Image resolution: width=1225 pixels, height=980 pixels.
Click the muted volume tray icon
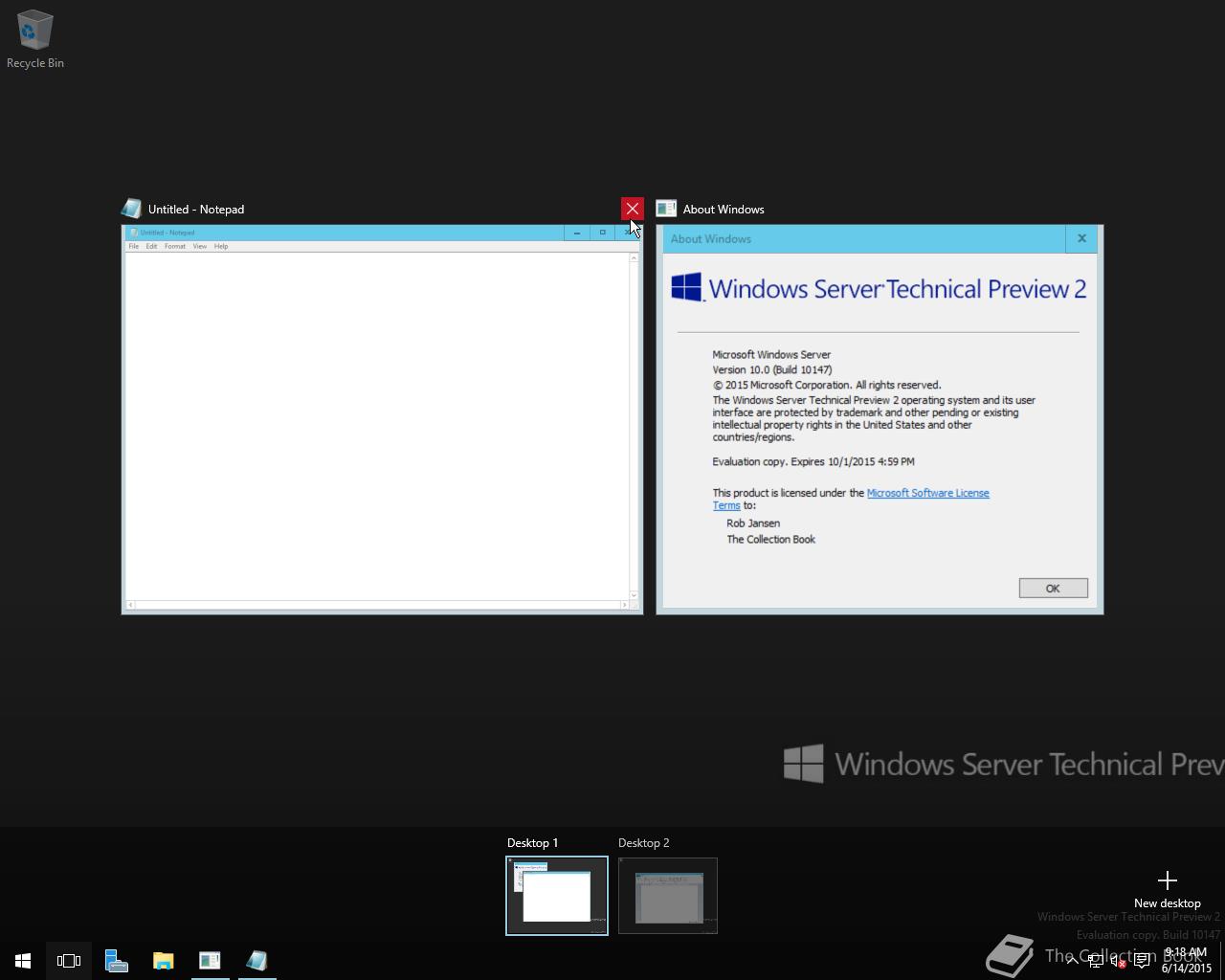click(1118, 961)
